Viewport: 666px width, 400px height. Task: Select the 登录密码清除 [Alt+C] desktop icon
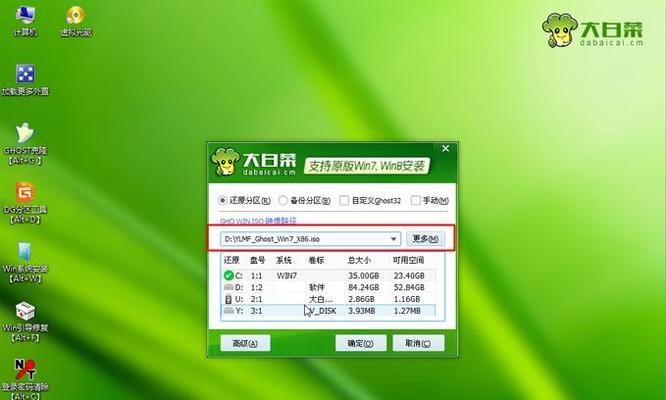[x=25, y=379]
